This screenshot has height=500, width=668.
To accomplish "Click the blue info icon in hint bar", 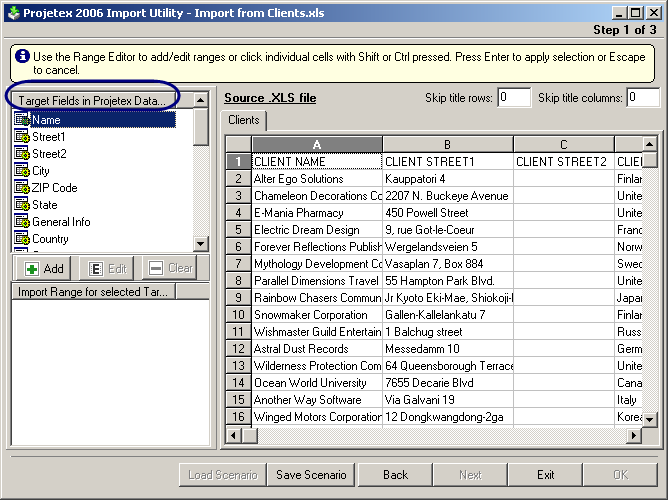I will [x=22, y=56].
